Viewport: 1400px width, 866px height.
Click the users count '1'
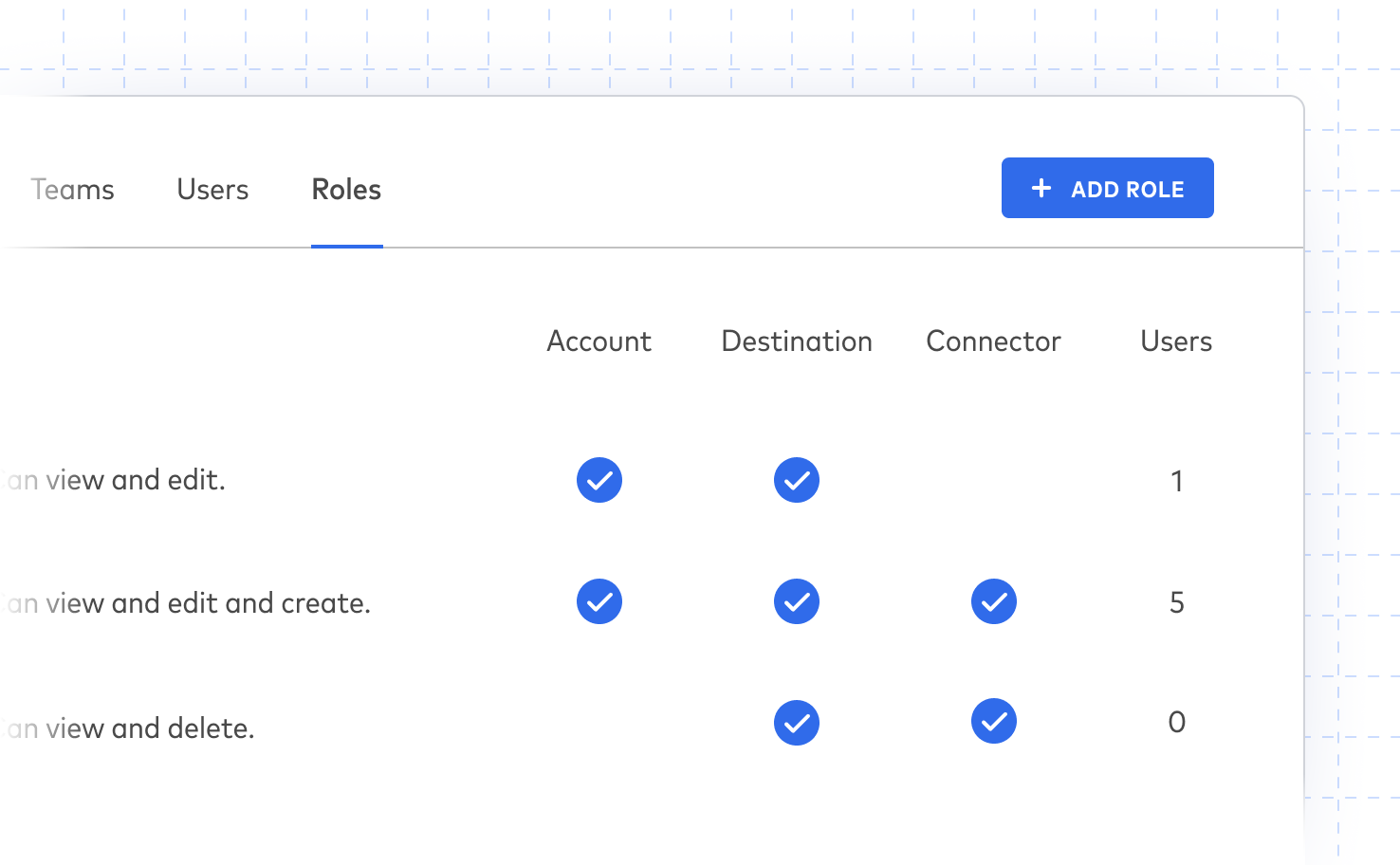coord(1177,481)
